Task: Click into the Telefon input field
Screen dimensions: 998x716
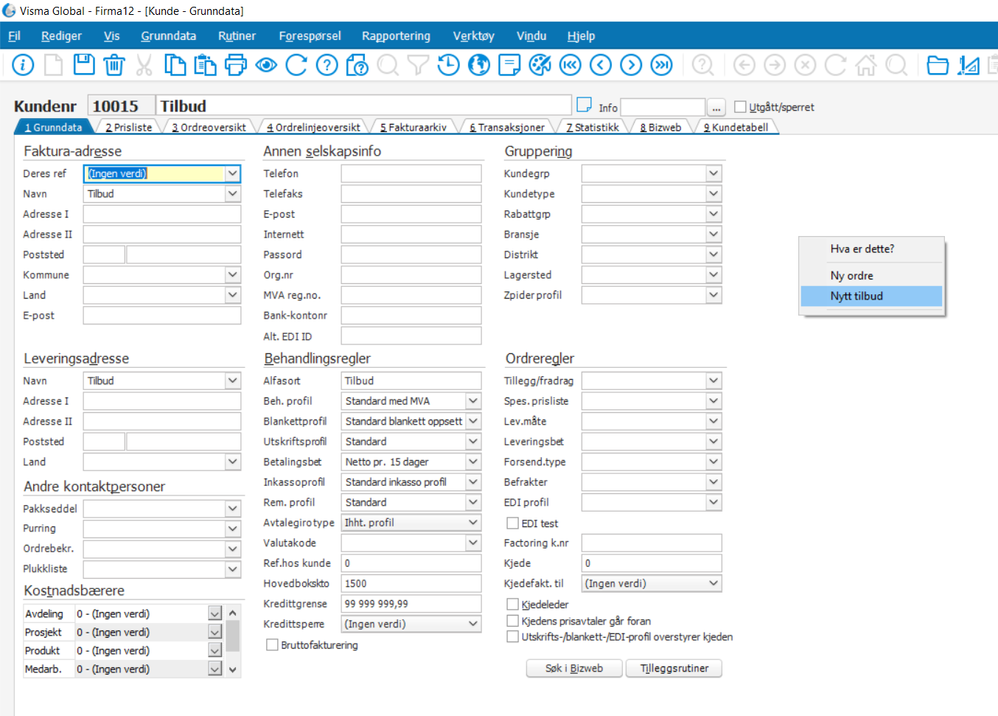Action: (410, 174)
